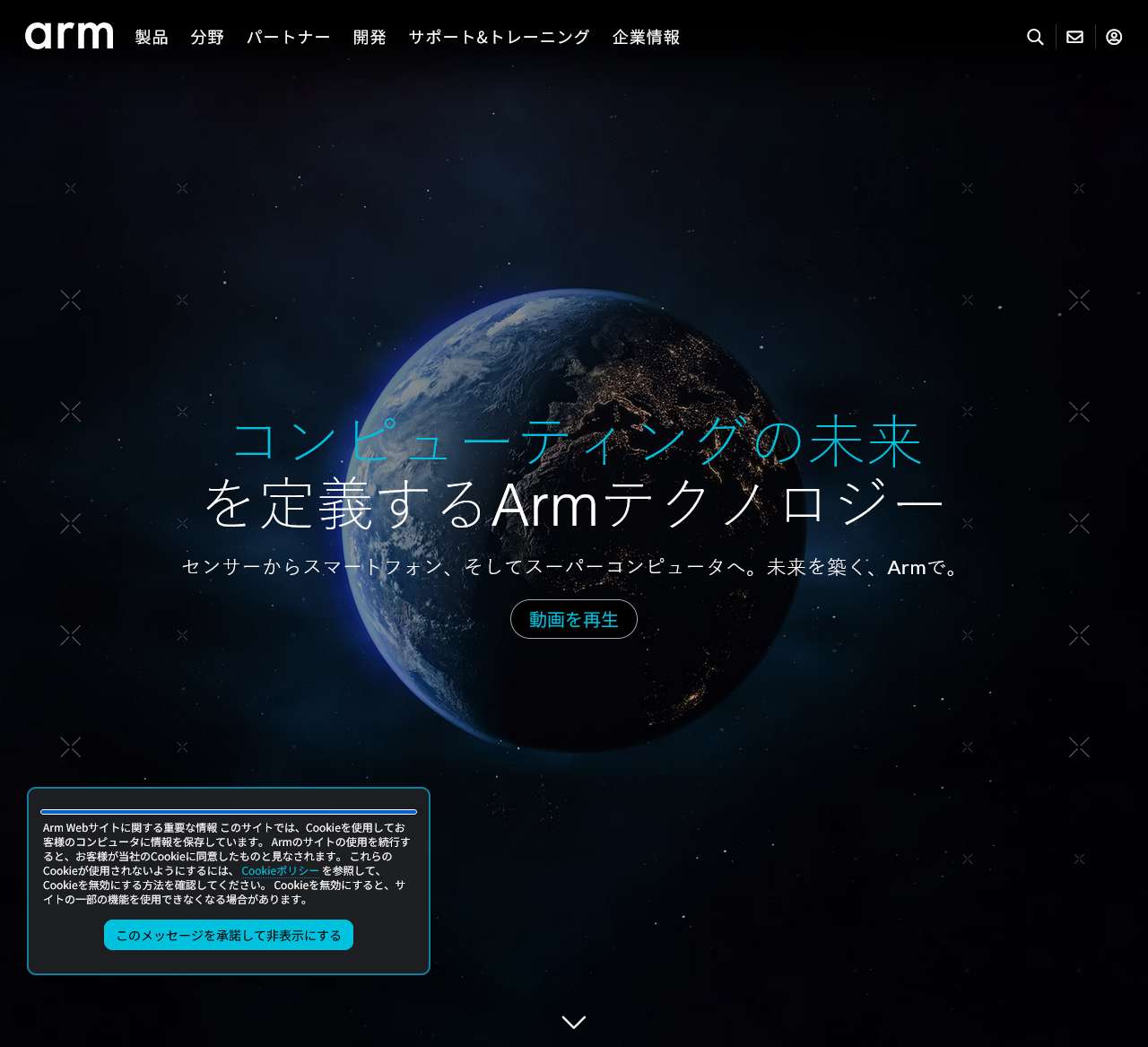Click the down chevron at page bottom

click(574, 1022)
